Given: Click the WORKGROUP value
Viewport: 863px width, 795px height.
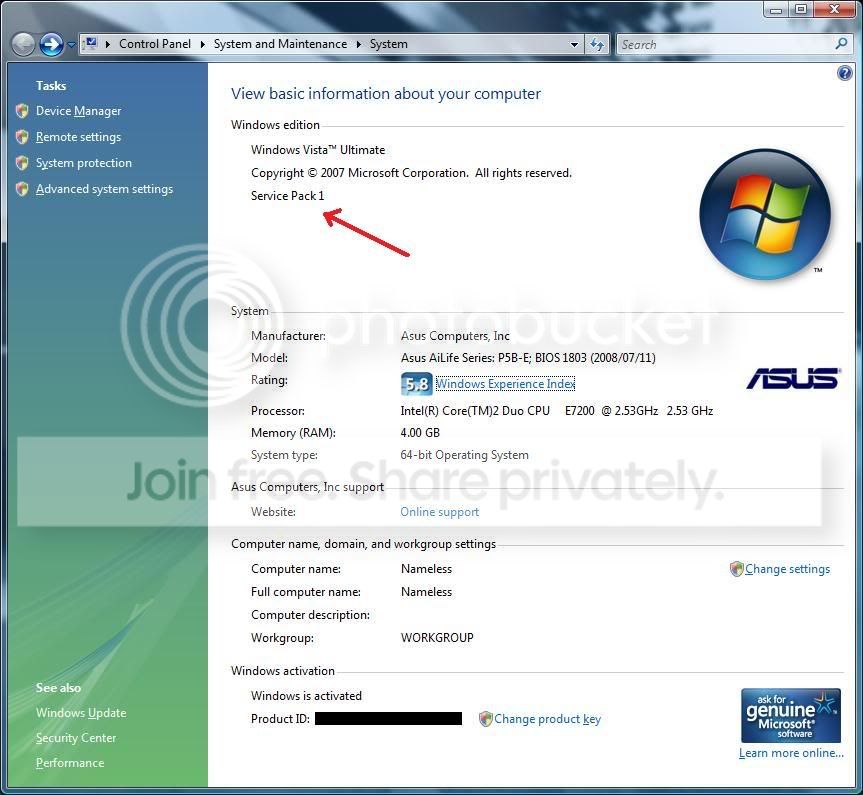Looking at the screenshot, I should pos(437,638).
